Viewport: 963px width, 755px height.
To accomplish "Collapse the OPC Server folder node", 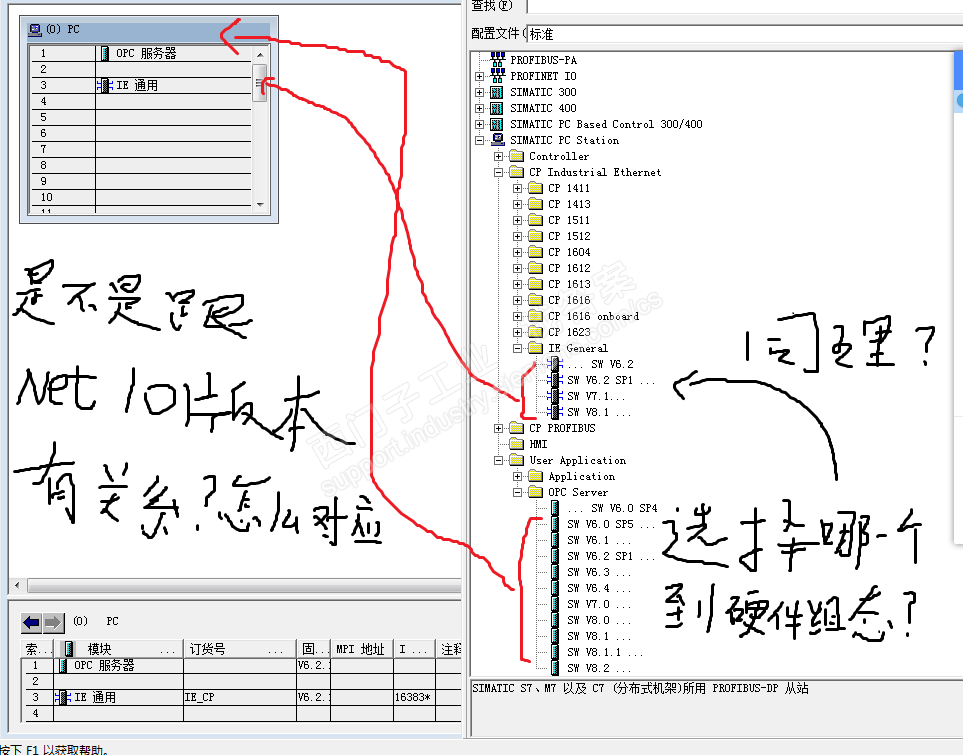I will [518, 492].
